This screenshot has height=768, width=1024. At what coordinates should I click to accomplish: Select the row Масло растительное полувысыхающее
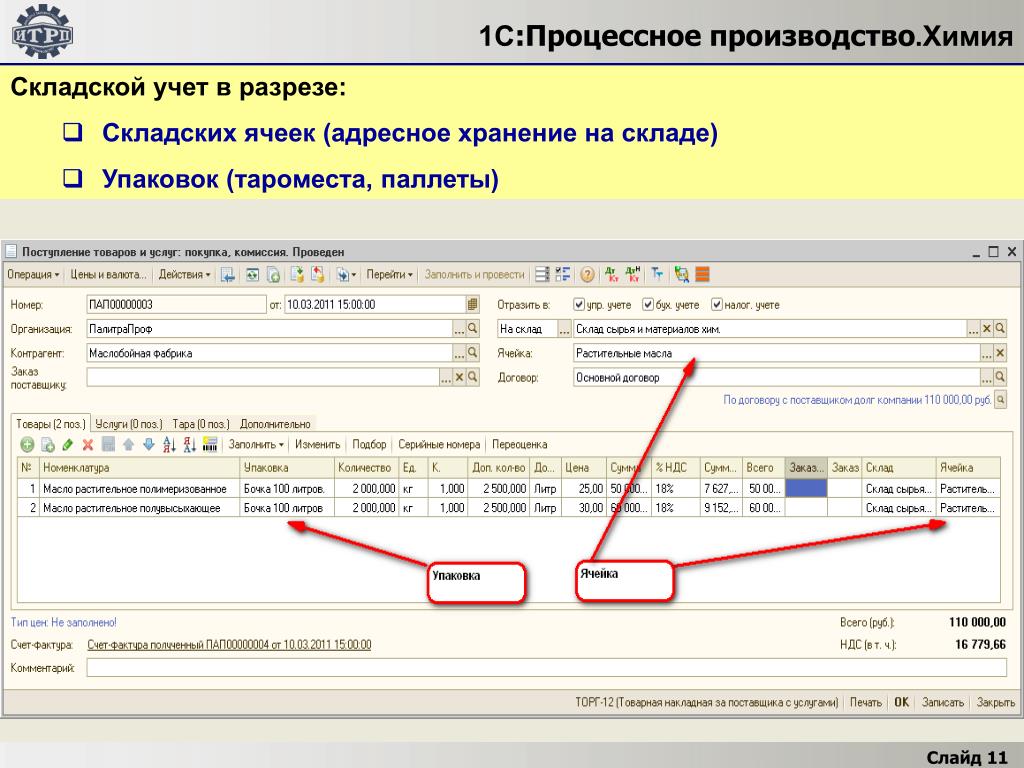(508, 507)
